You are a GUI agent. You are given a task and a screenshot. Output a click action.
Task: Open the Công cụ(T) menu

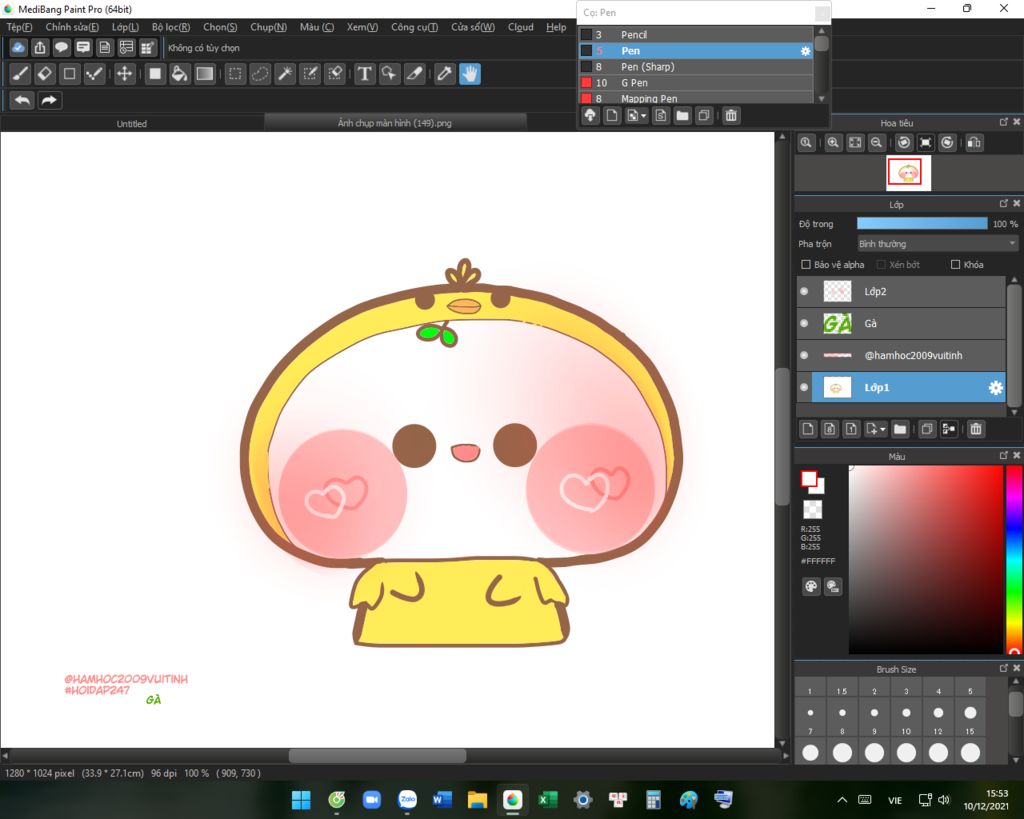[414, 27]
